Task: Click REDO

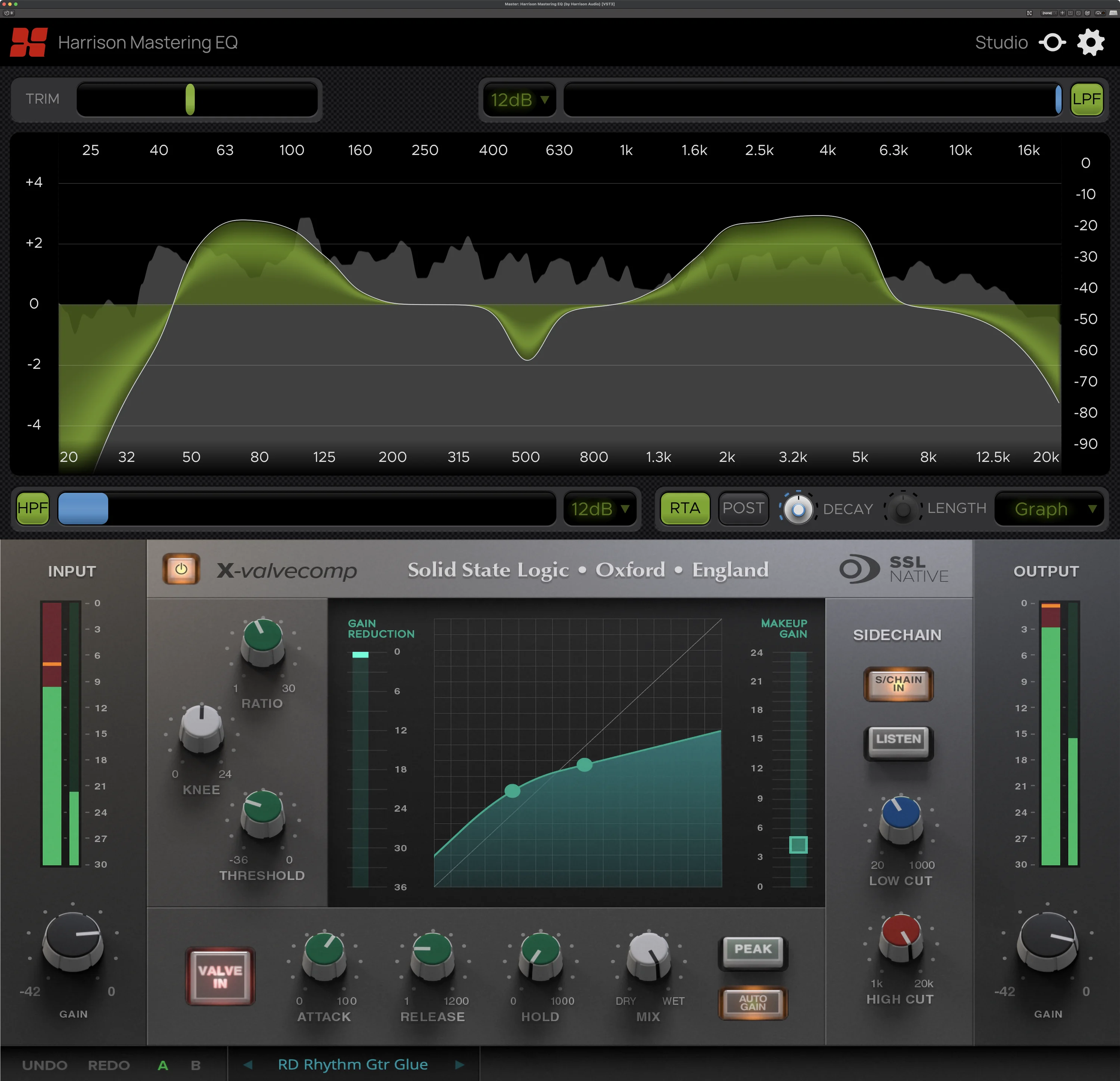Action: click(x=109, y=1066)
